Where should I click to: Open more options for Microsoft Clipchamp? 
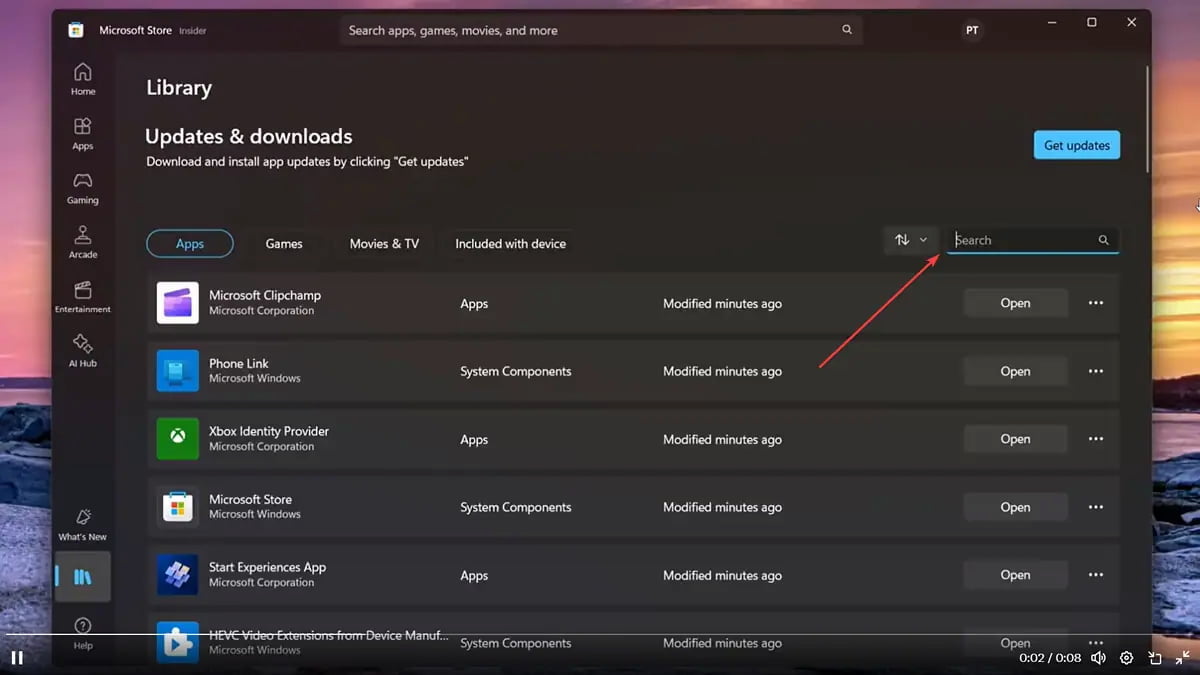(x=1095, y=303)
